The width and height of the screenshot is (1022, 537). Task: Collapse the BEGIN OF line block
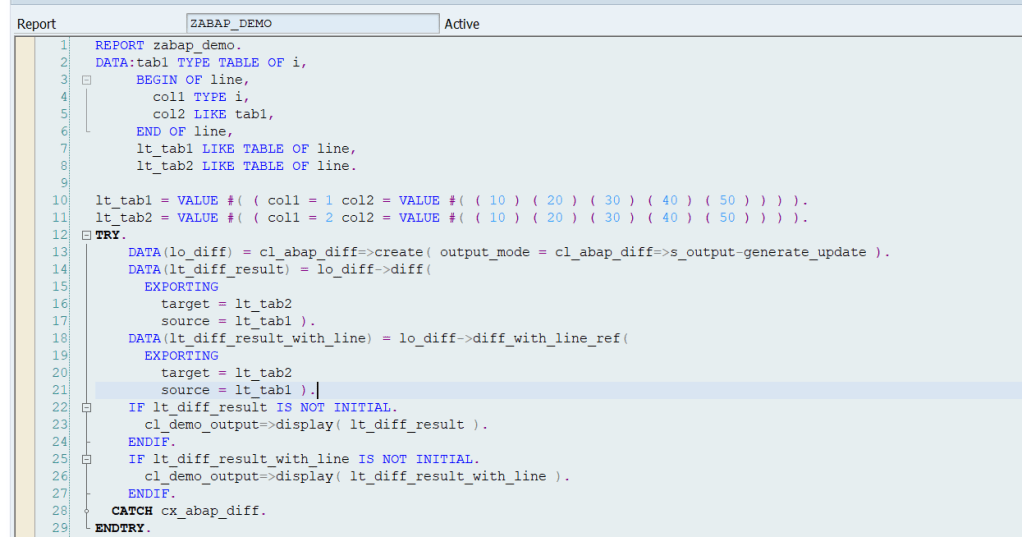(86, 80)
